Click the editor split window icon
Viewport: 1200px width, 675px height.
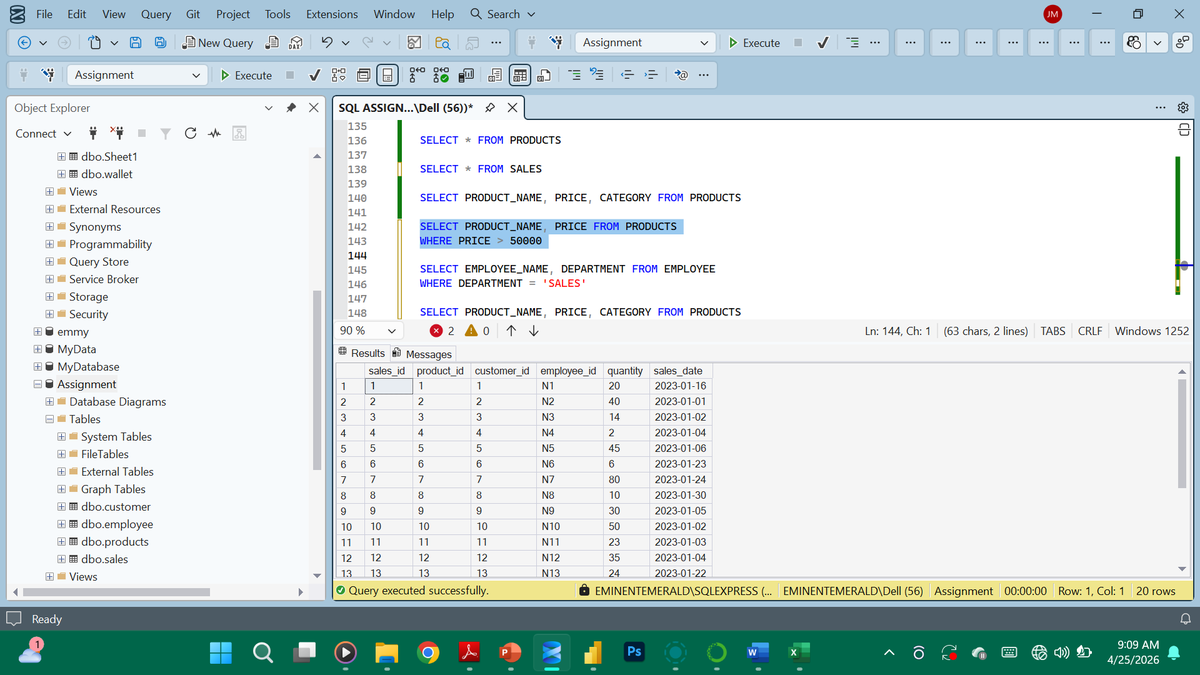tap(1183, 129)
